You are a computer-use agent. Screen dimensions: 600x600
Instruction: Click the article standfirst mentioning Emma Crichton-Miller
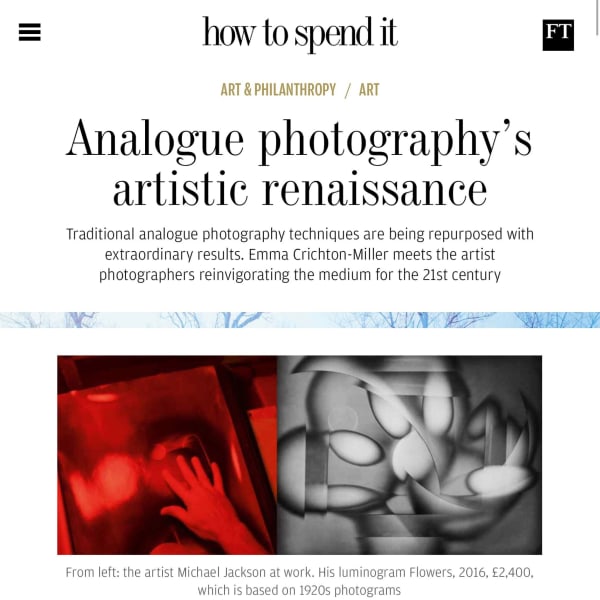pyautogui.click(x=300, y=254)
